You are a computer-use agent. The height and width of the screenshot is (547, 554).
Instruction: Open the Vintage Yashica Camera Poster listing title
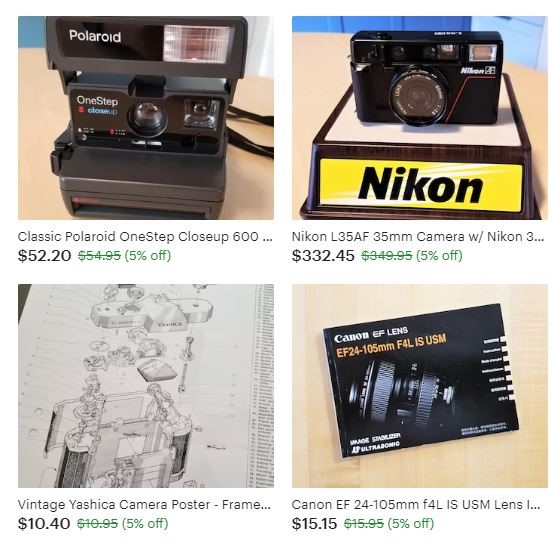(x=144, y=504)
